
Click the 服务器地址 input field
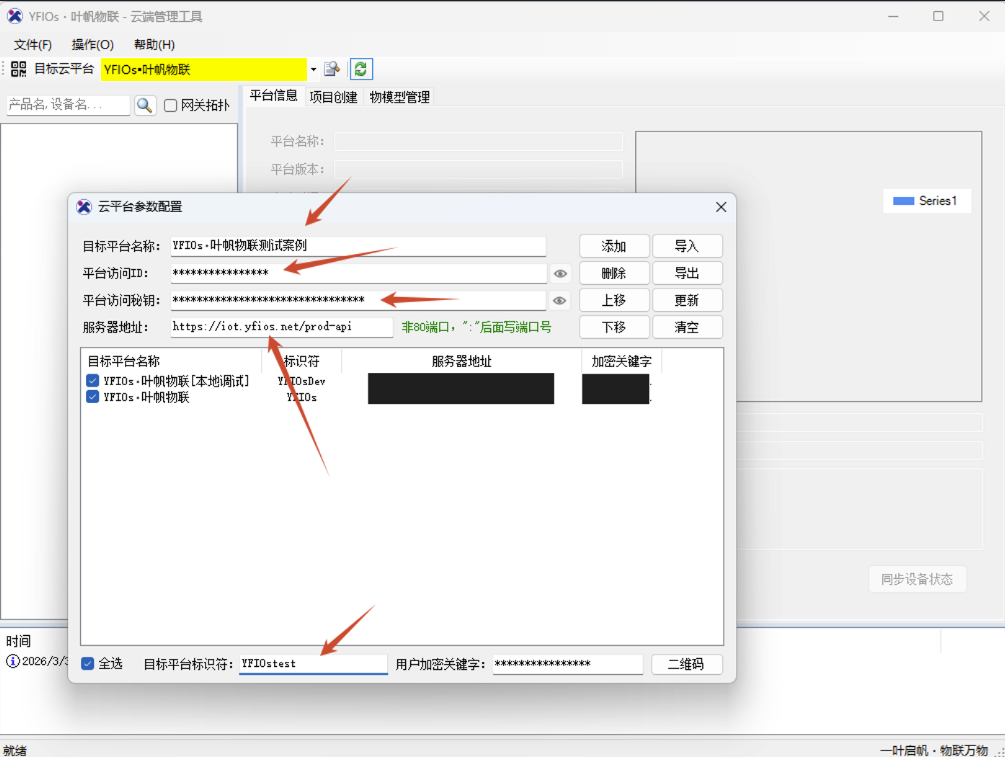280,327
